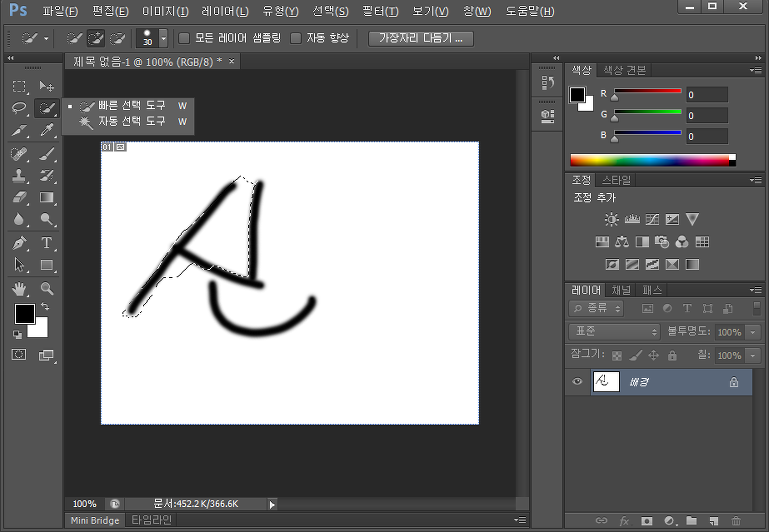The image size is (769, 532).
Task: Create a new layer
Action: coord(714,521)
